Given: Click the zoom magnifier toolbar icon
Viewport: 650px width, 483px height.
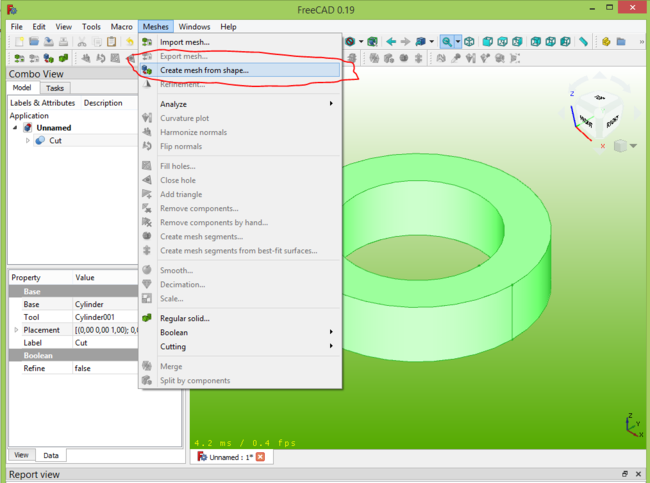Looking at the screenshot, I should coord(447,42).
